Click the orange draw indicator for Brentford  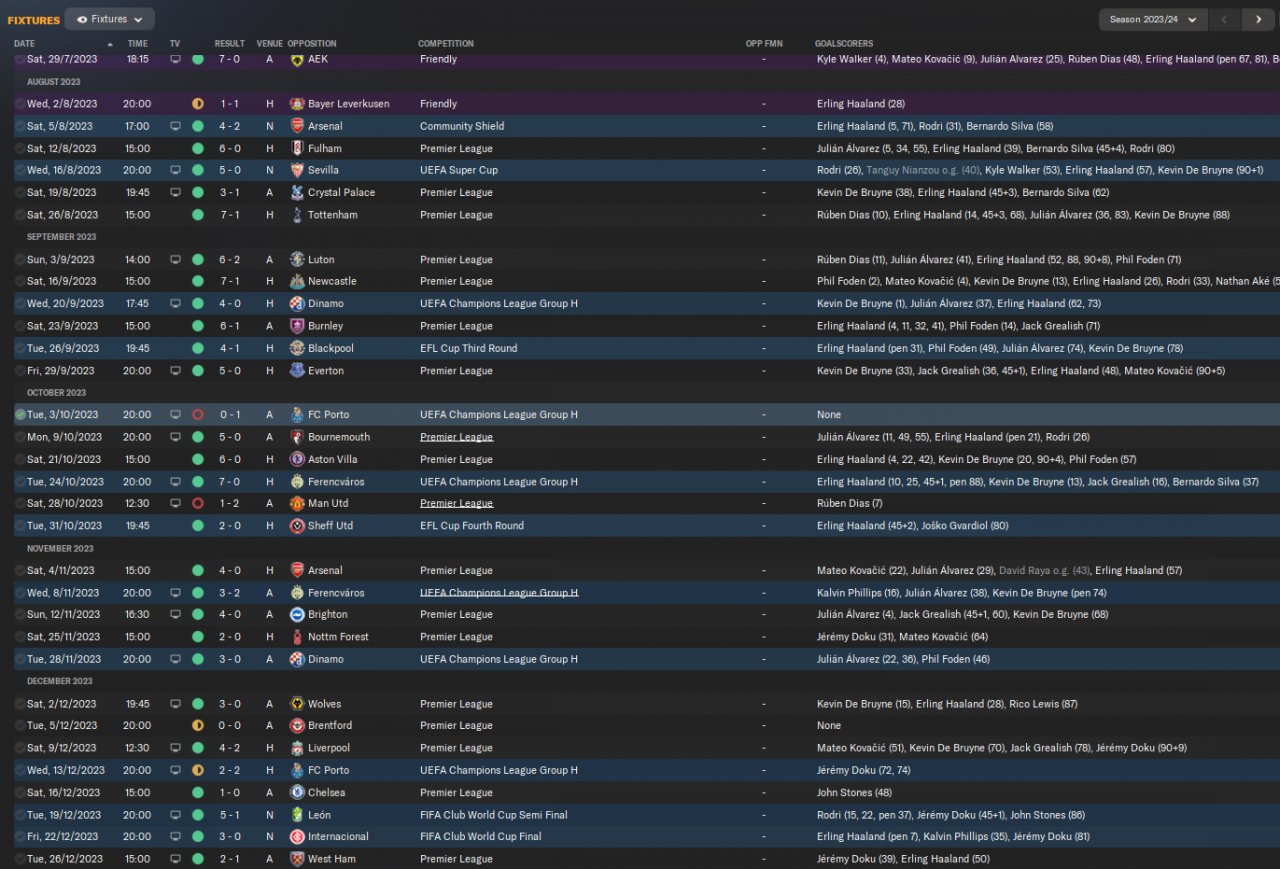pos(198,725)
